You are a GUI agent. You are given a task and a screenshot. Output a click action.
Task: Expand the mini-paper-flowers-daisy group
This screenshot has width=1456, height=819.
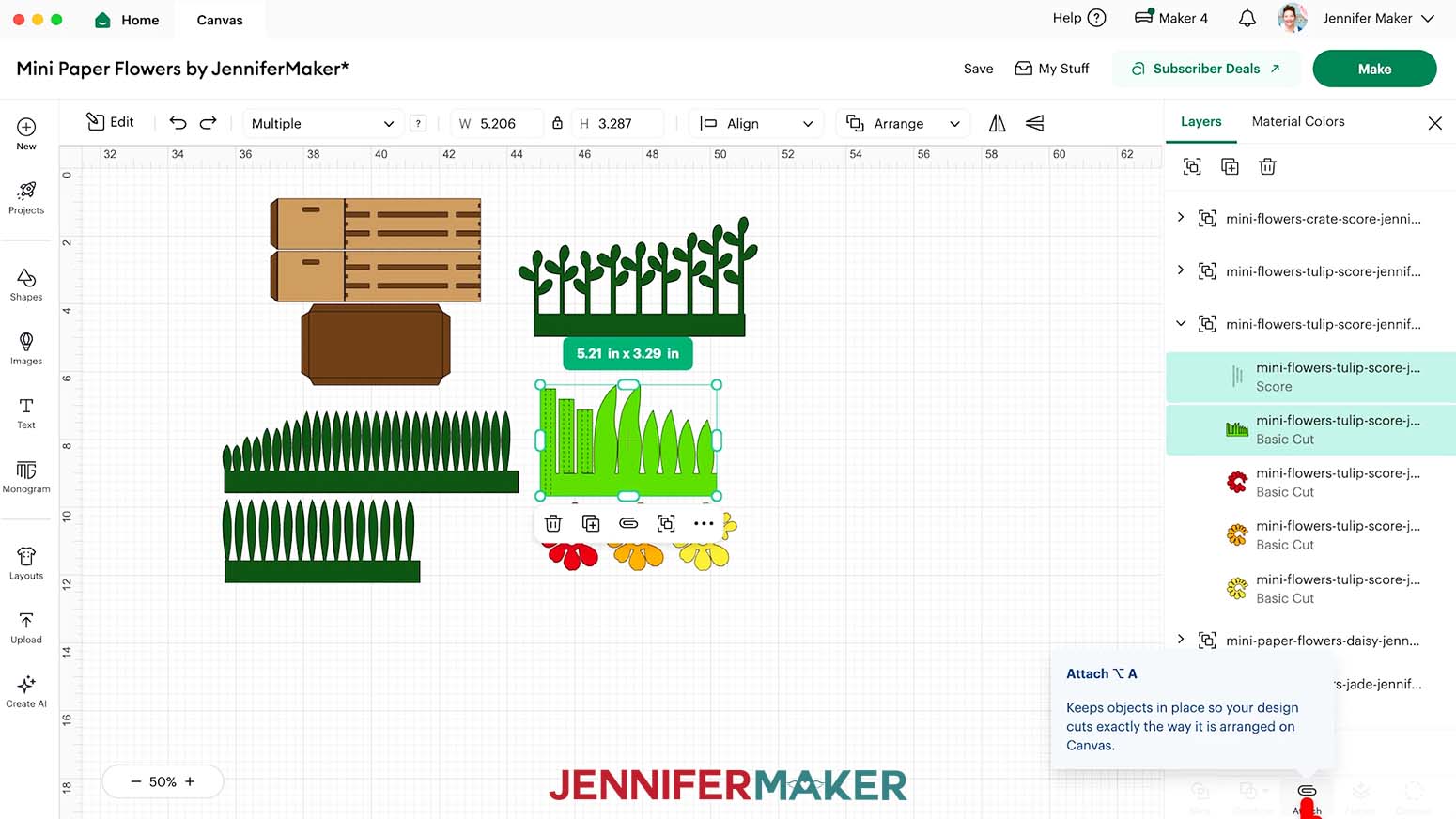coord(1181,639)
